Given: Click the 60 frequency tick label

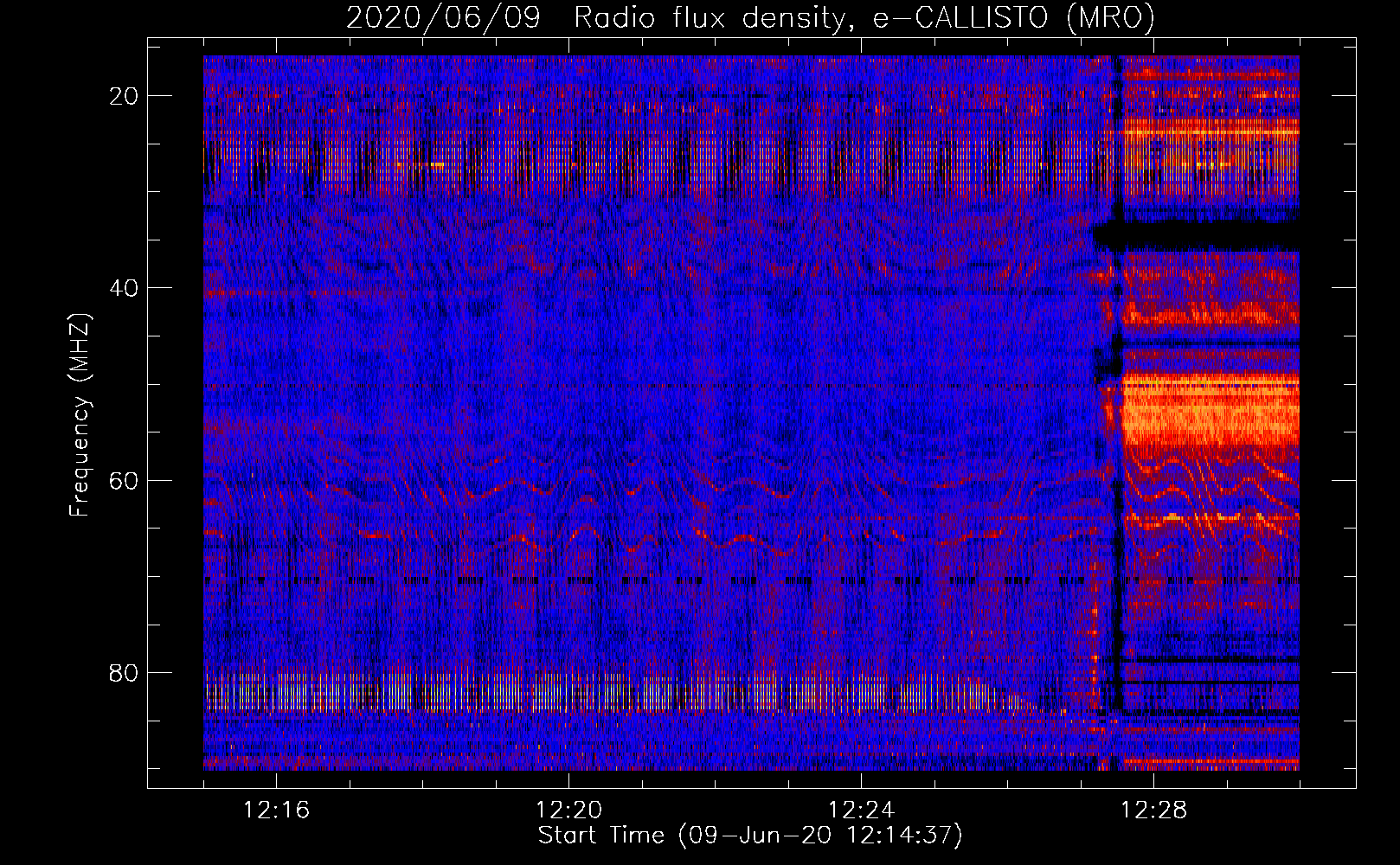Looking at the screenshot, I should 124,480.
